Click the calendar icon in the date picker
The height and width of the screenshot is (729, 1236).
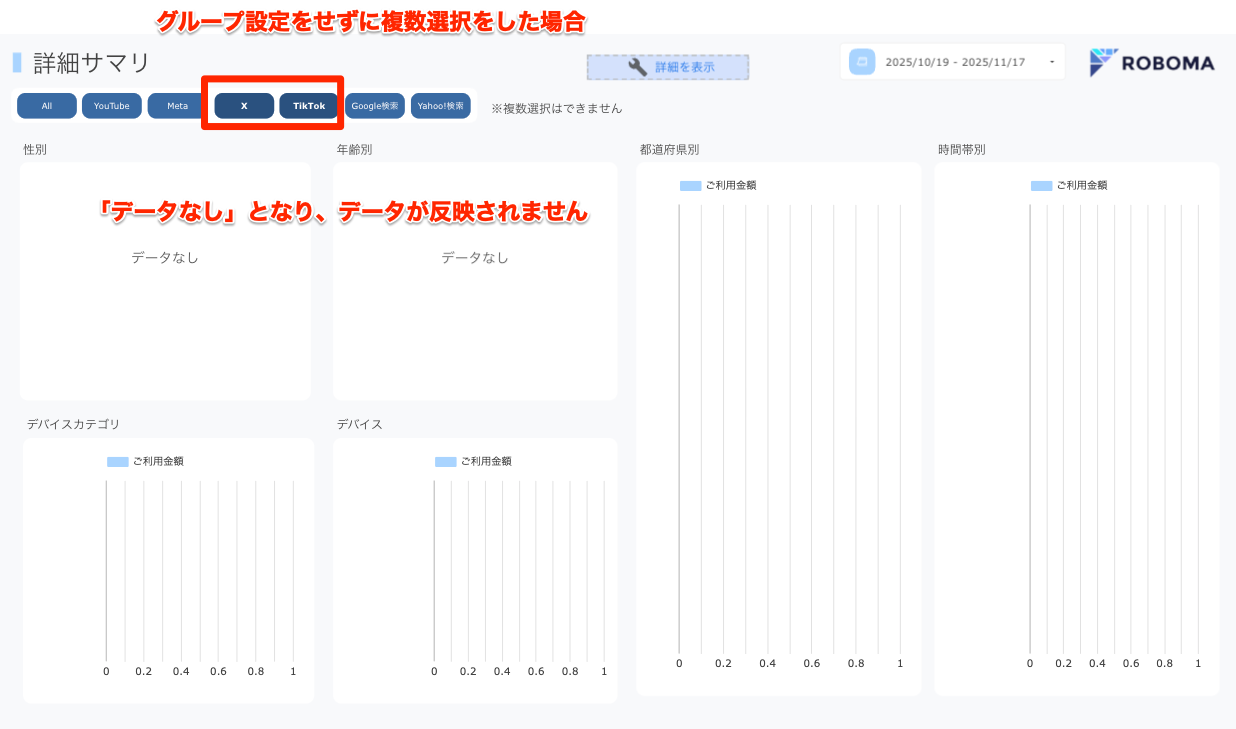tap(861, 62)
